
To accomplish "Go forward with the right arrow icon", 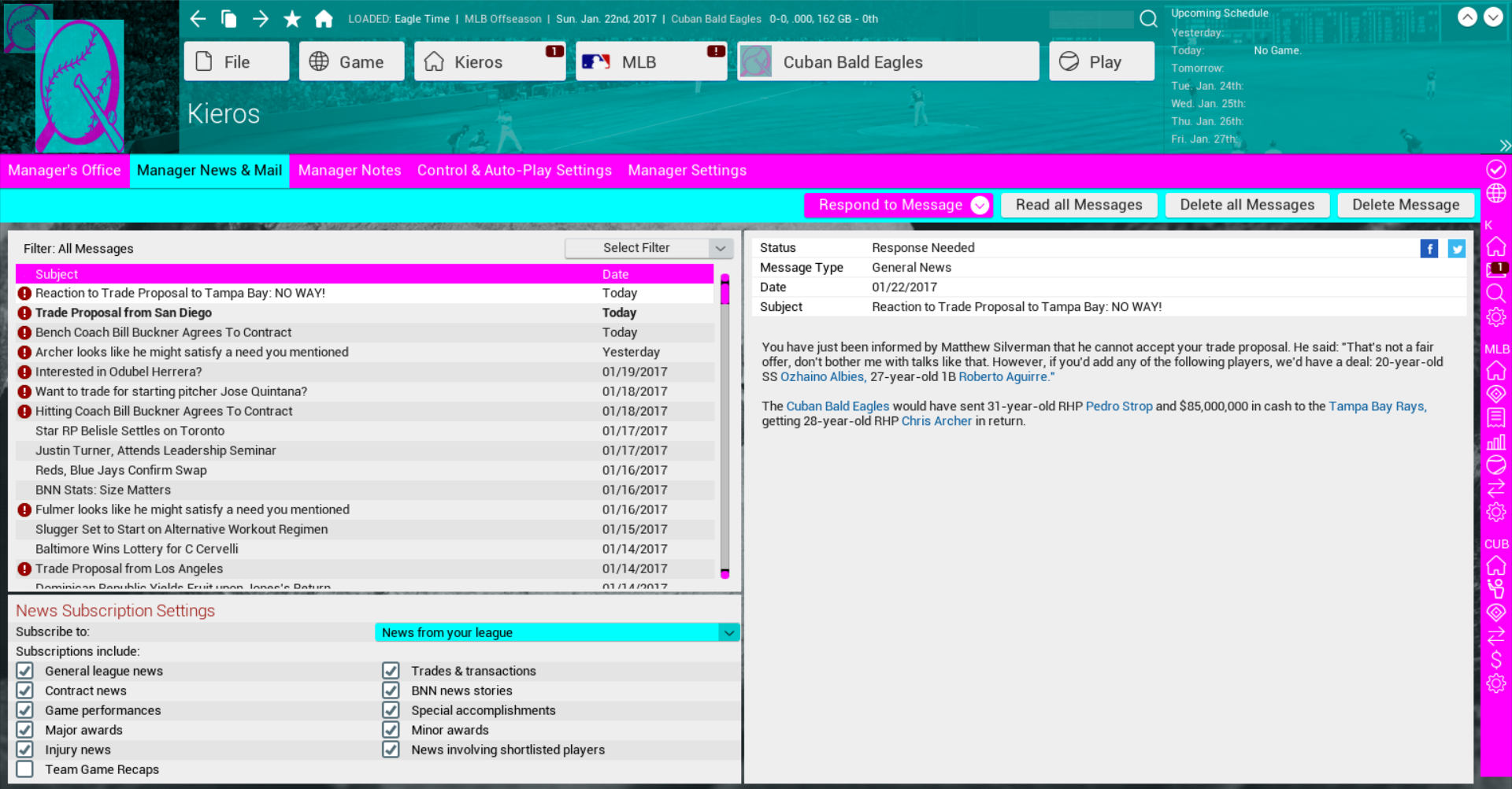I will (261, 18).
